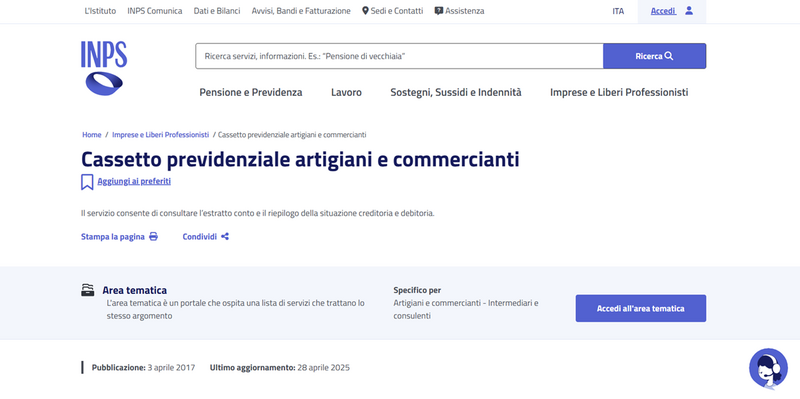This screenshot has height=399, width=800.
Task: Click Imprese e Liberi Professionisti breadcrumb link
Action: coord(161,135)
